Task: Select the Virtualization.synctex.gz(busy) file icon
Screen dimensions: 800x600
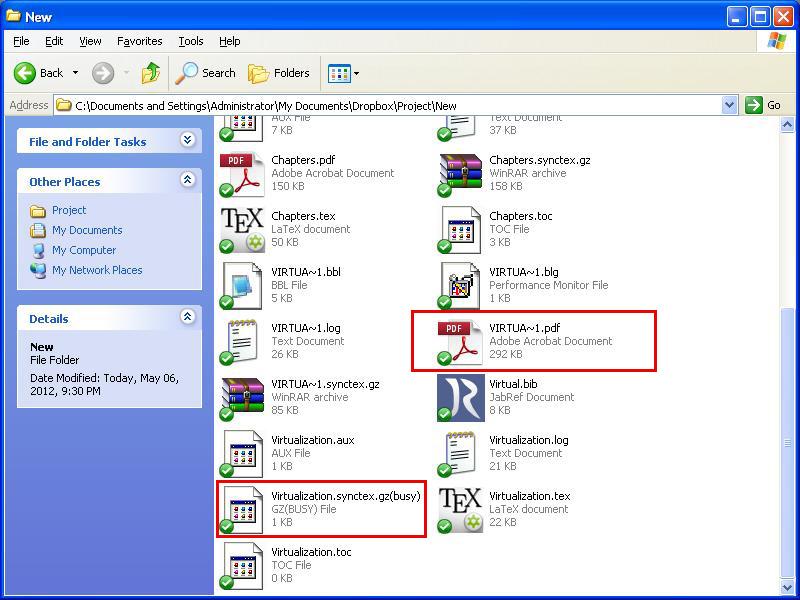Action: tap(242, 510)
